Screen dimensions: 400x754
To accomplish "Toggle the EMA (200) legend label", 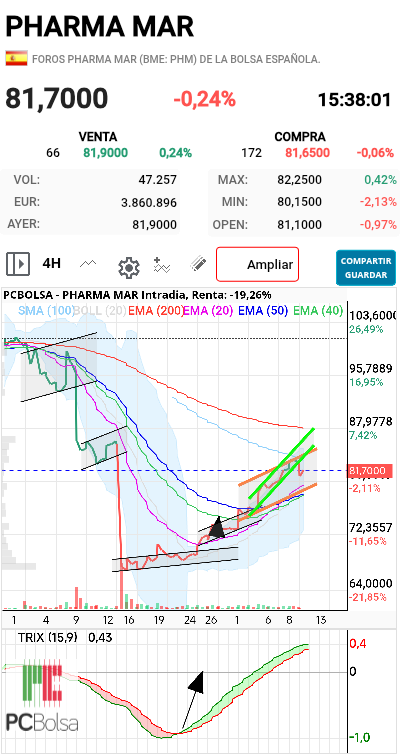I will 156,311.
